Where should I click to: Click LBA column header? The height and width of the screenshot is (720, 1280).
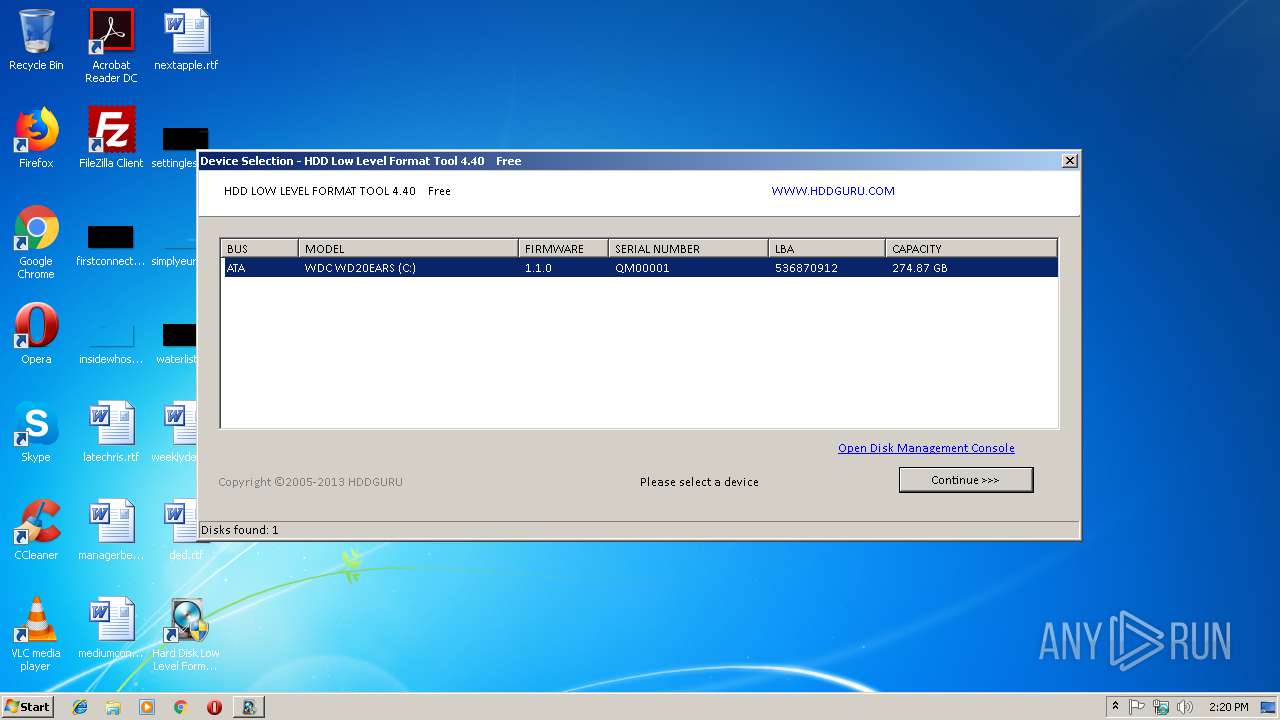coord(827,249)
